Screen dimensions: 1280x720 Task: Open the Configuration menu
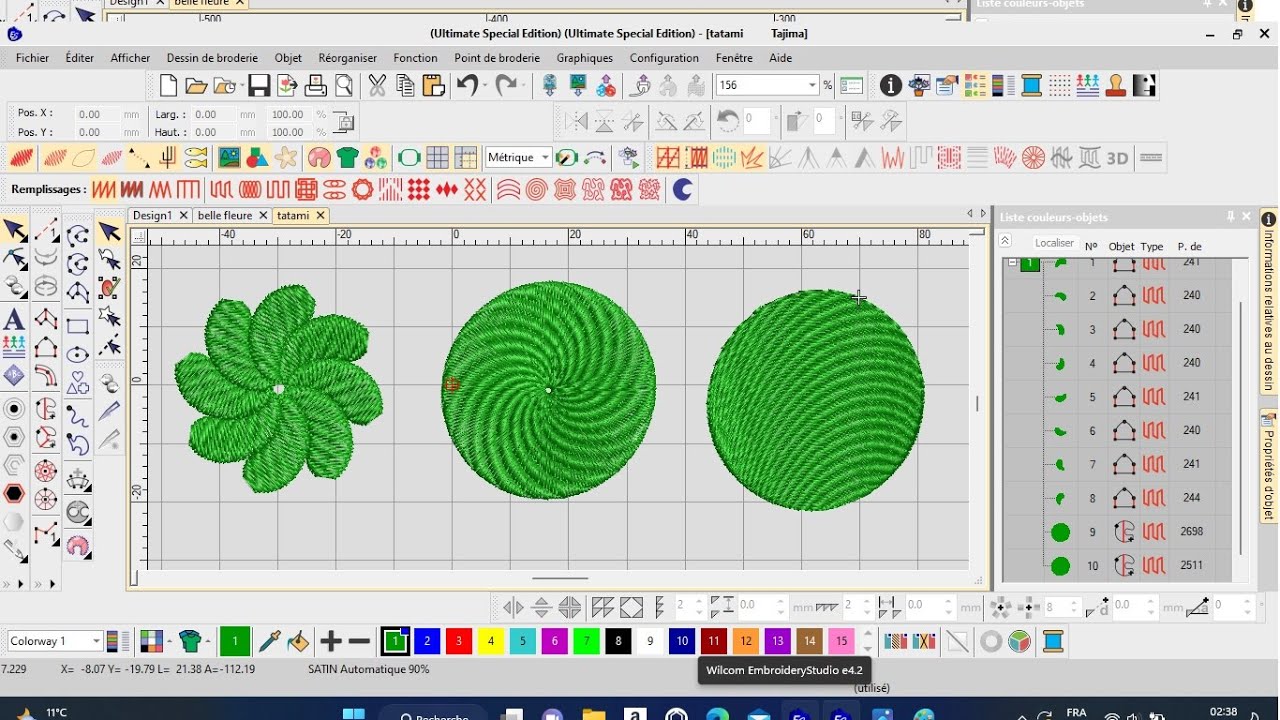(x=664, y=58)
